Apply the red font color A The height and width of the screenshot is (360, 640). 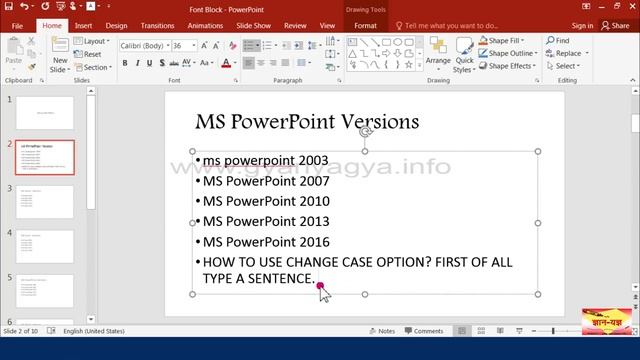pos(226,63)
